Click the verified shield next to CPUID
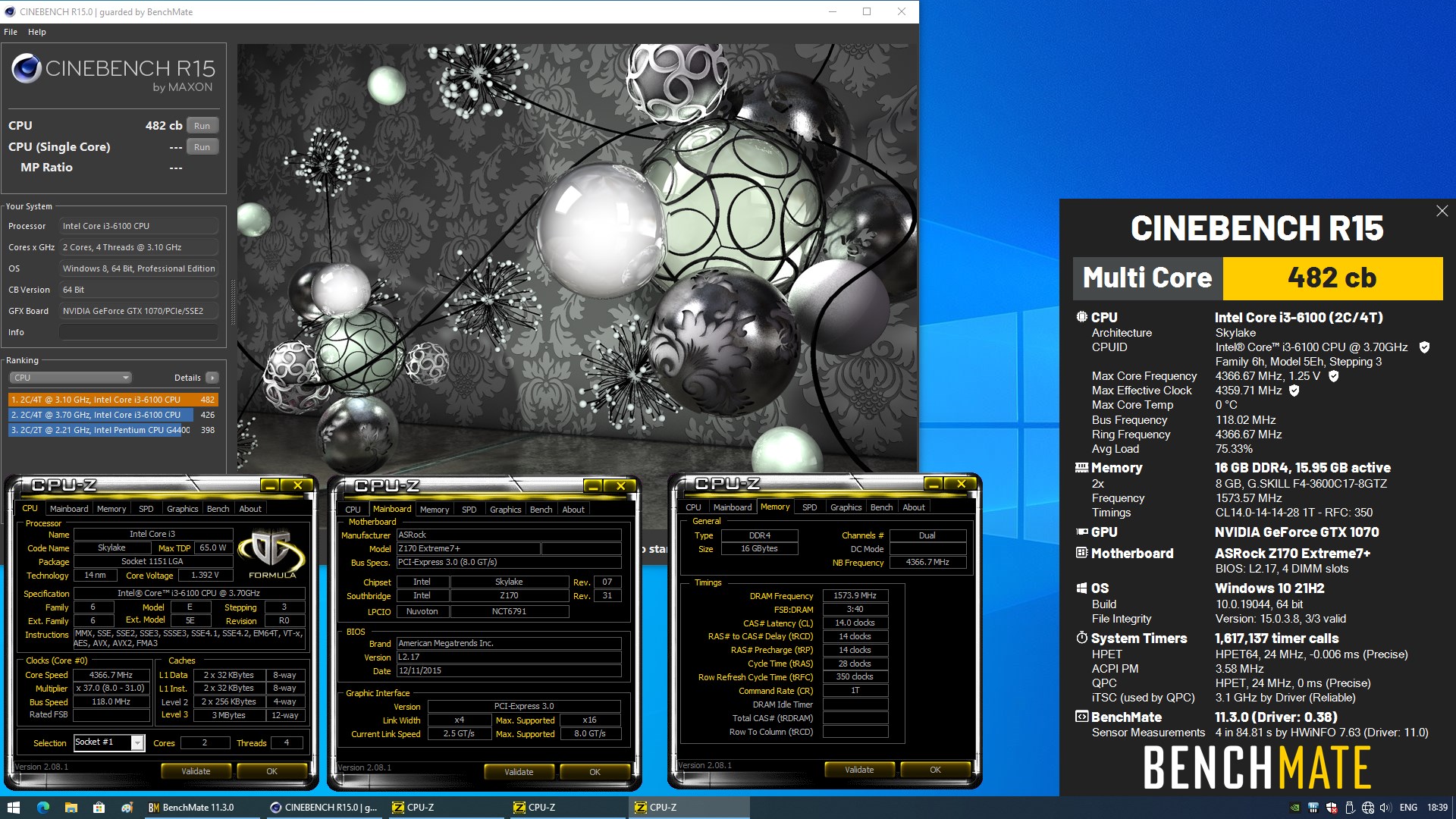 tap(1424, 347)
